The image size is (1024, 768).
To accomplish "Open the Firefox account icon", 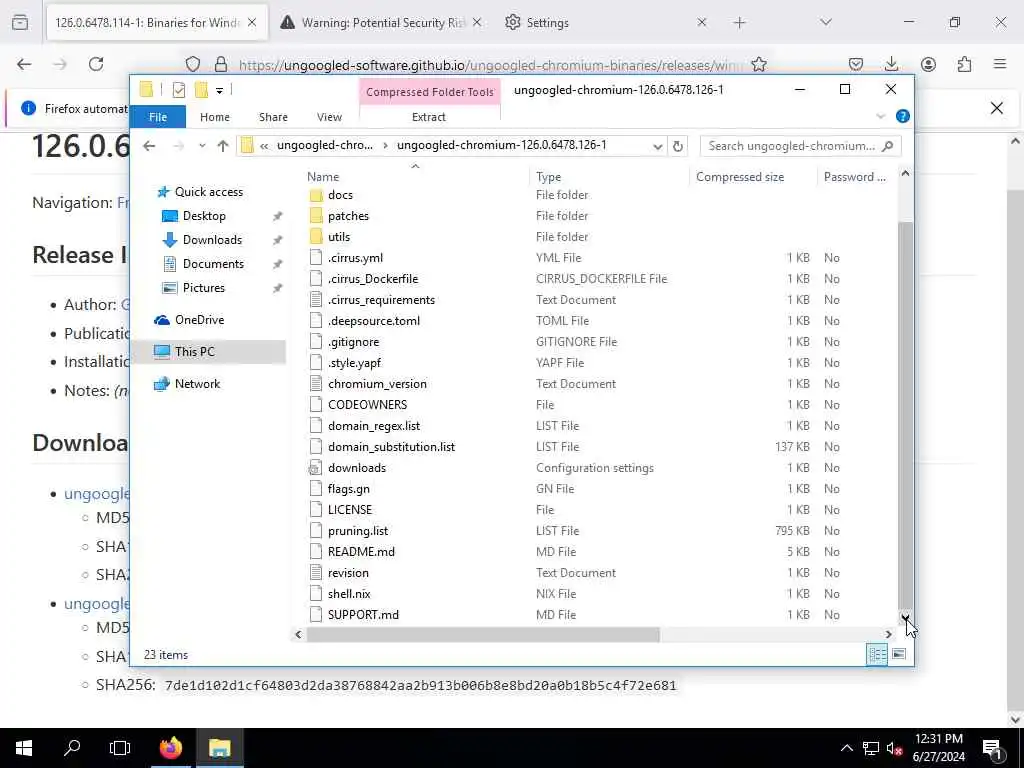I will coord(928,64).
